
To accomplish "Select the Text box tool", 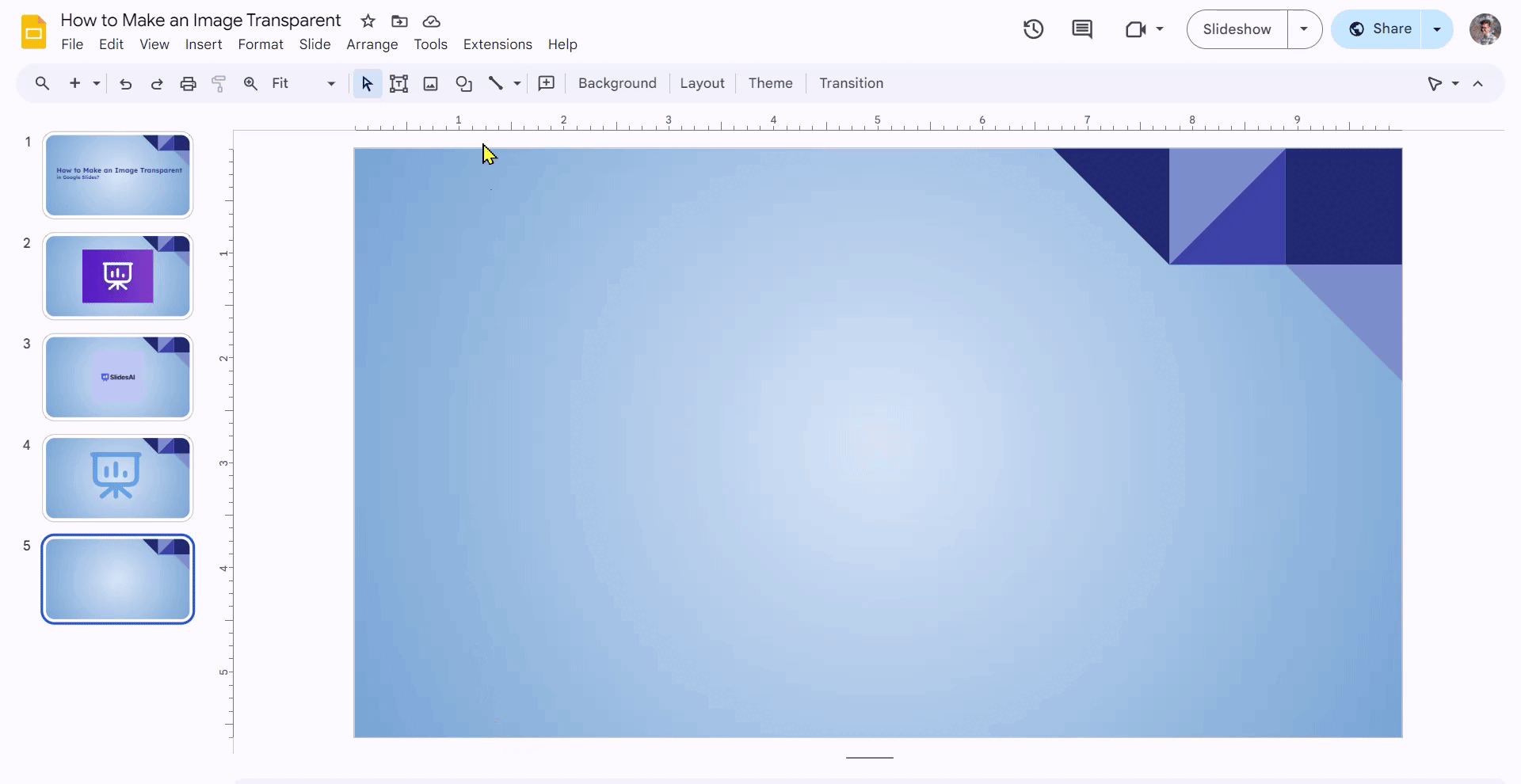I will pos(398,84).
